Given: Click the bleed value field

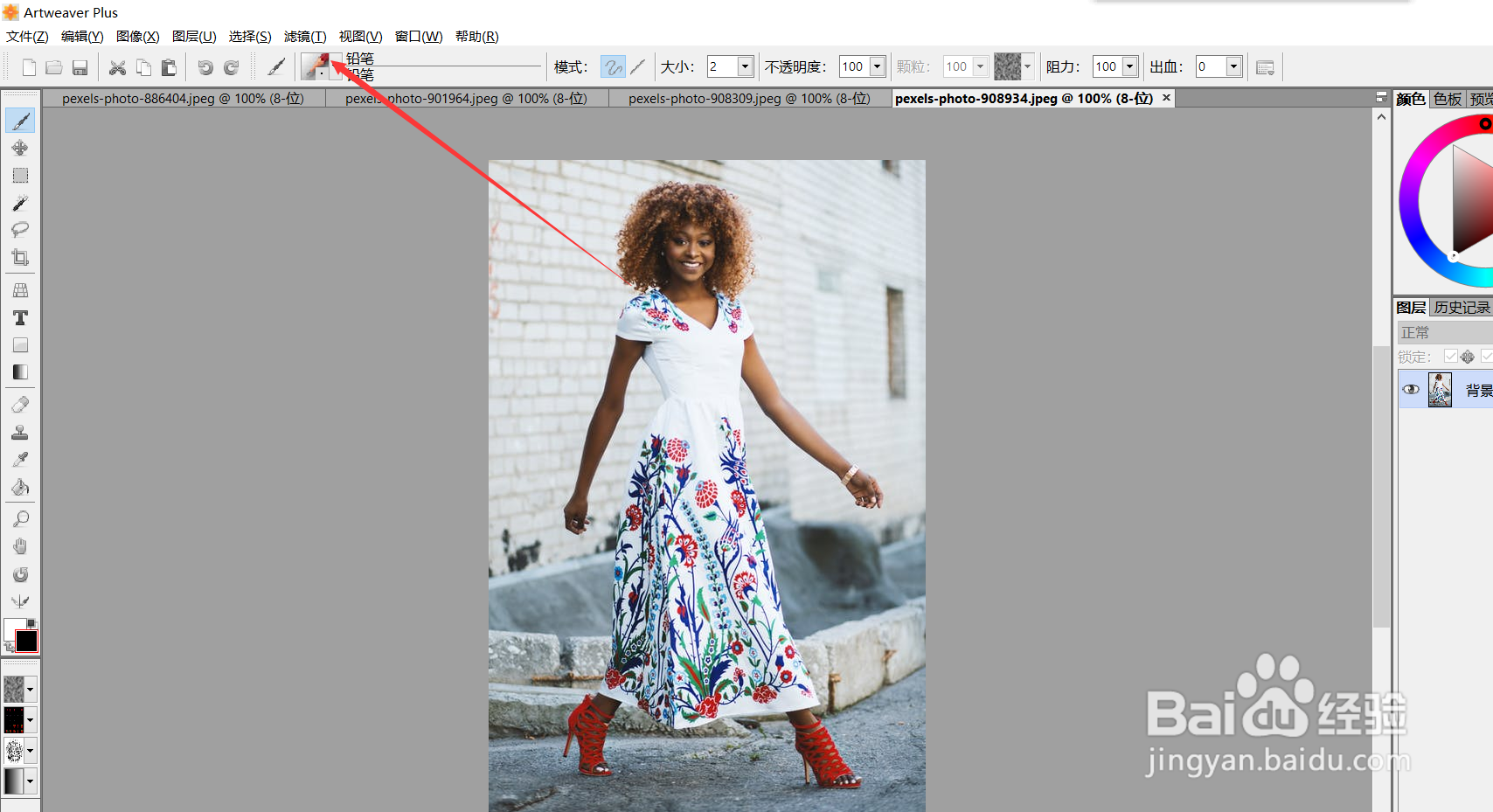Looking at the screenshot, I should (x=1211, y=66).
